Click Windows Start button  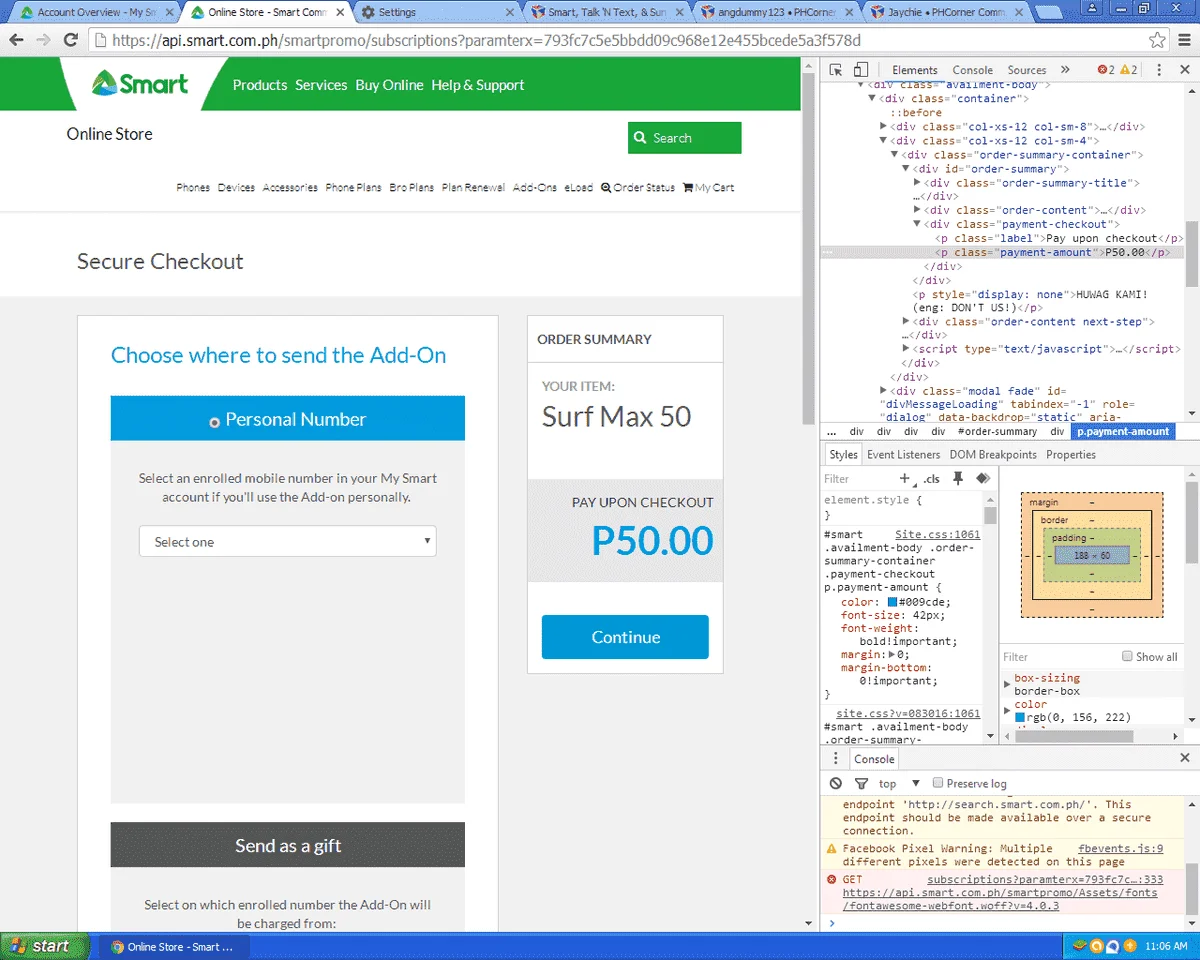pos(43,946)
